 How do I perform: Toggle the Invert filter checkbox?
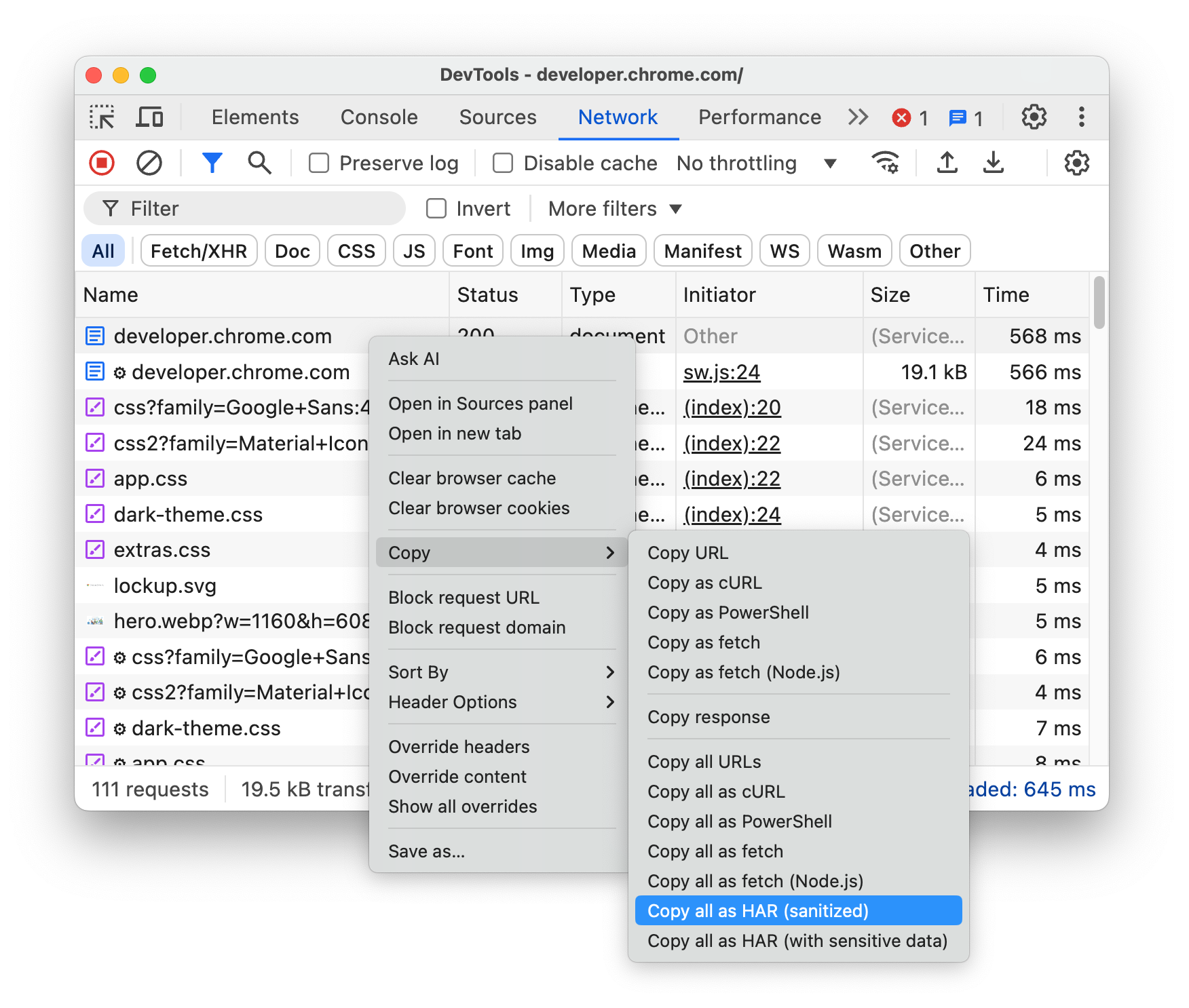436,208
